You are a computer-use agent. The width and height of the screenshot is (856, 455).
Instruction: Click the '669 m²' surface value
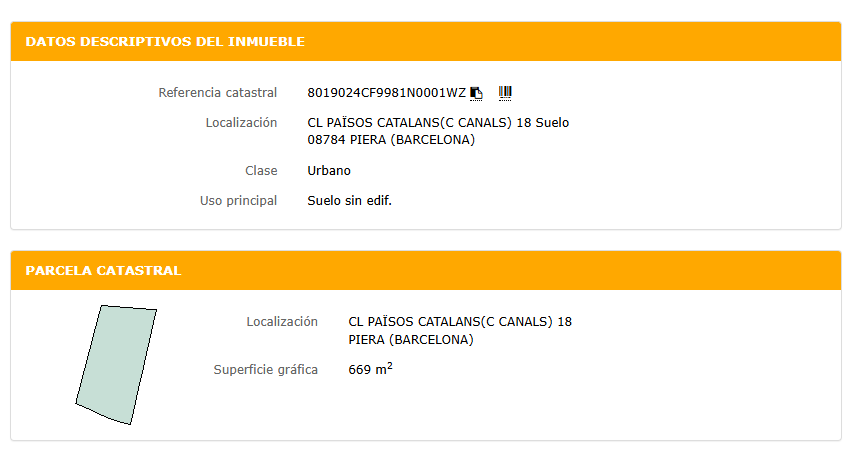coord(370,370)
